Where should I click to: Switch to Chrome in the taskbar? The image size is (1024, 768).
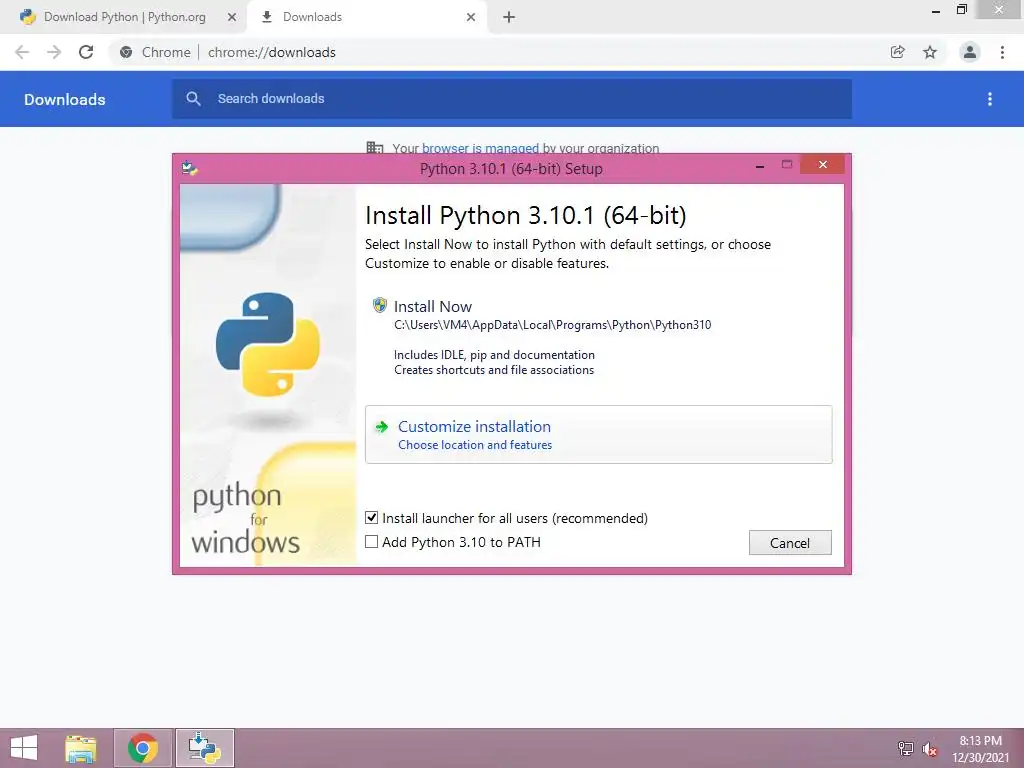point(143,748)
